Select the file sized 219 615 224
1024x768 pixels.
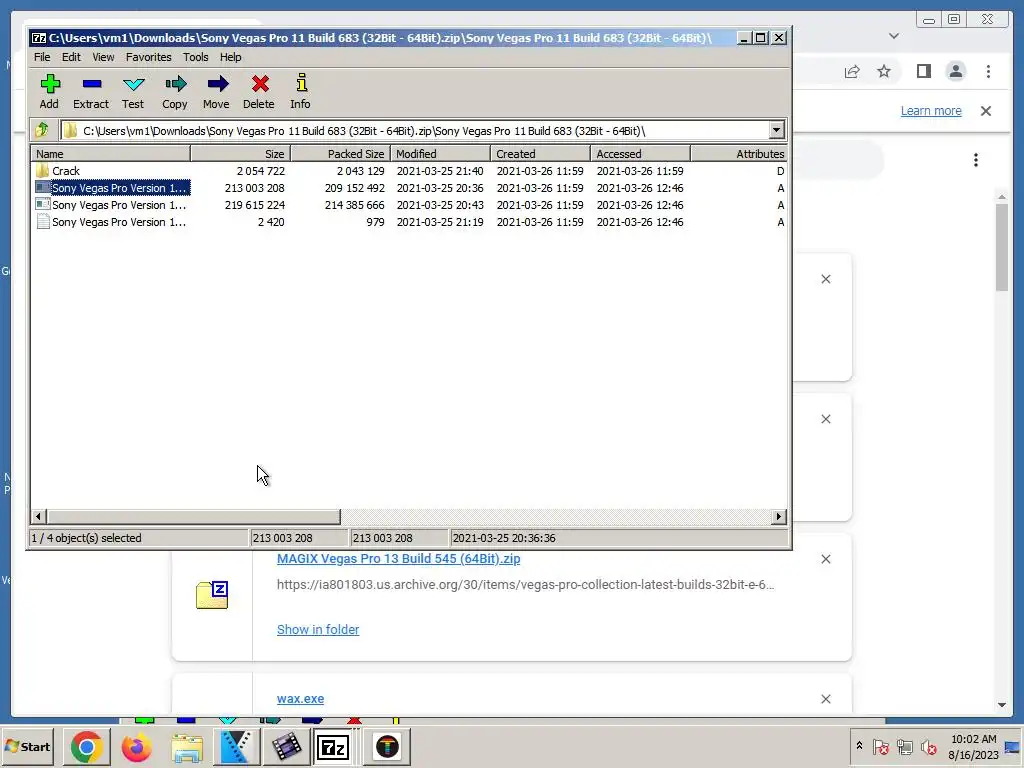pyautogui.click(x=409, y=205)
